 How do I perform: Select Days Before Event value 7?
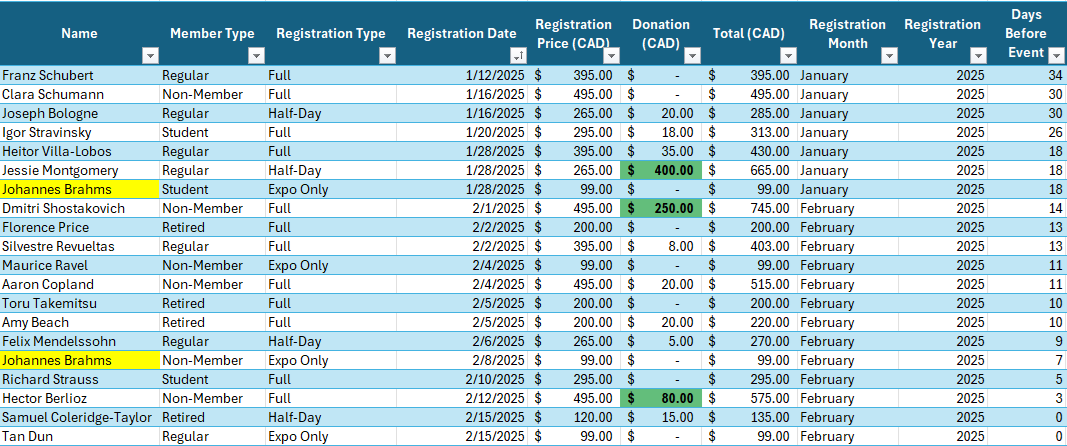1027,360
